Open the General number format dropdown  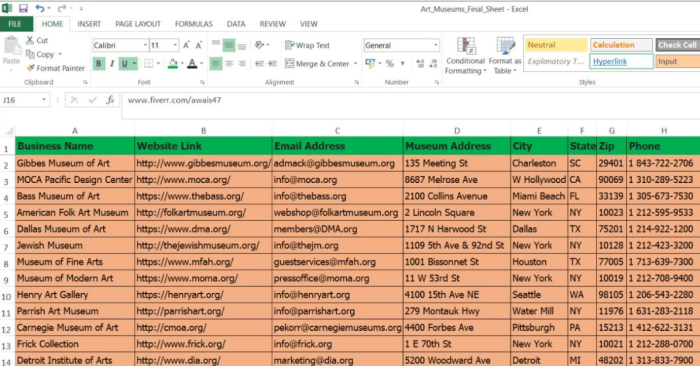435,45
